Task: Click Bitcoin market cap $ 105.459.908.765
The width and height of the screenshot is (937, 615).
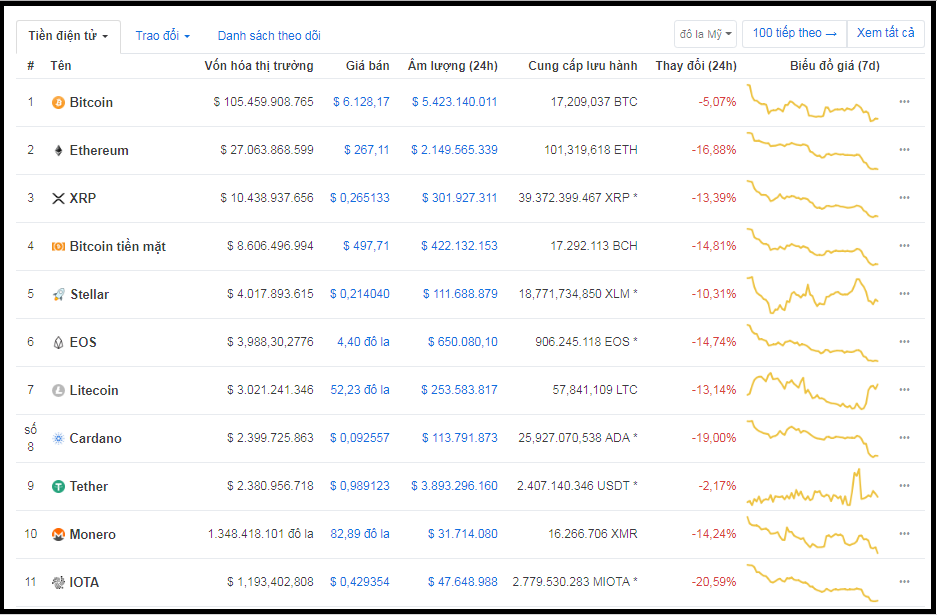Action: [x=264, y=102]
